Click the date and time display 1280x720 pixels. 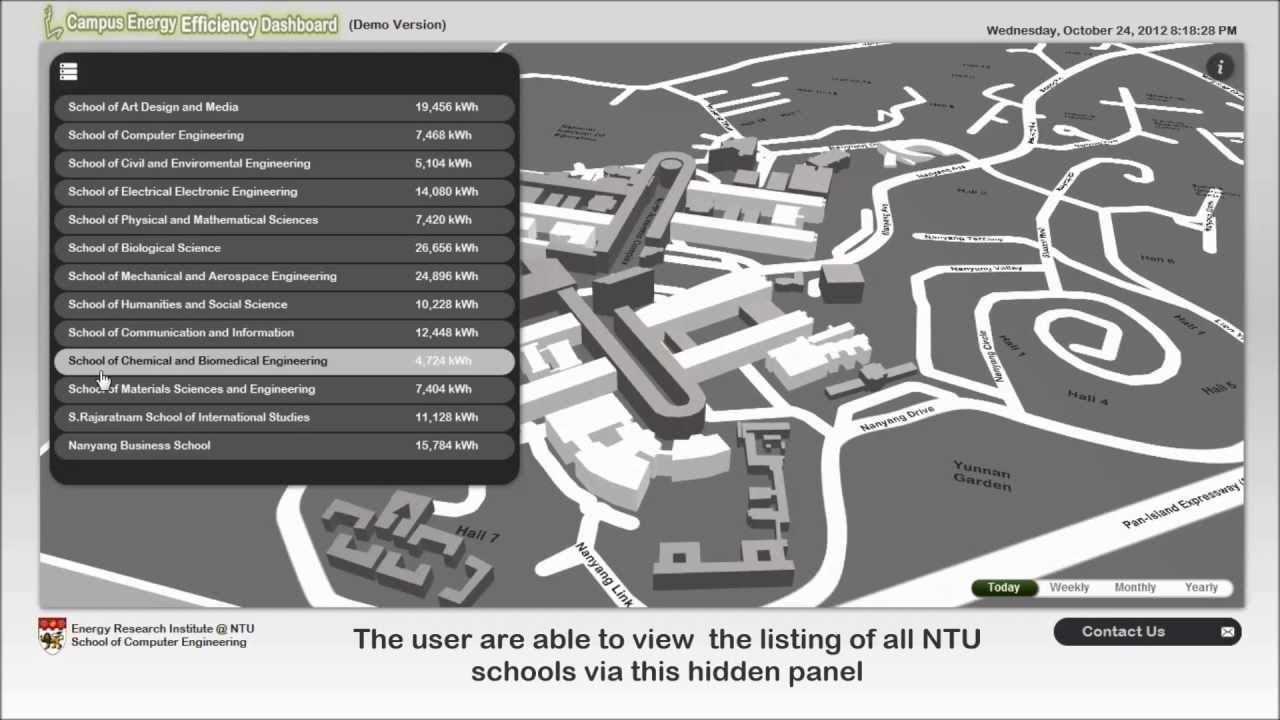(1111, 30)
